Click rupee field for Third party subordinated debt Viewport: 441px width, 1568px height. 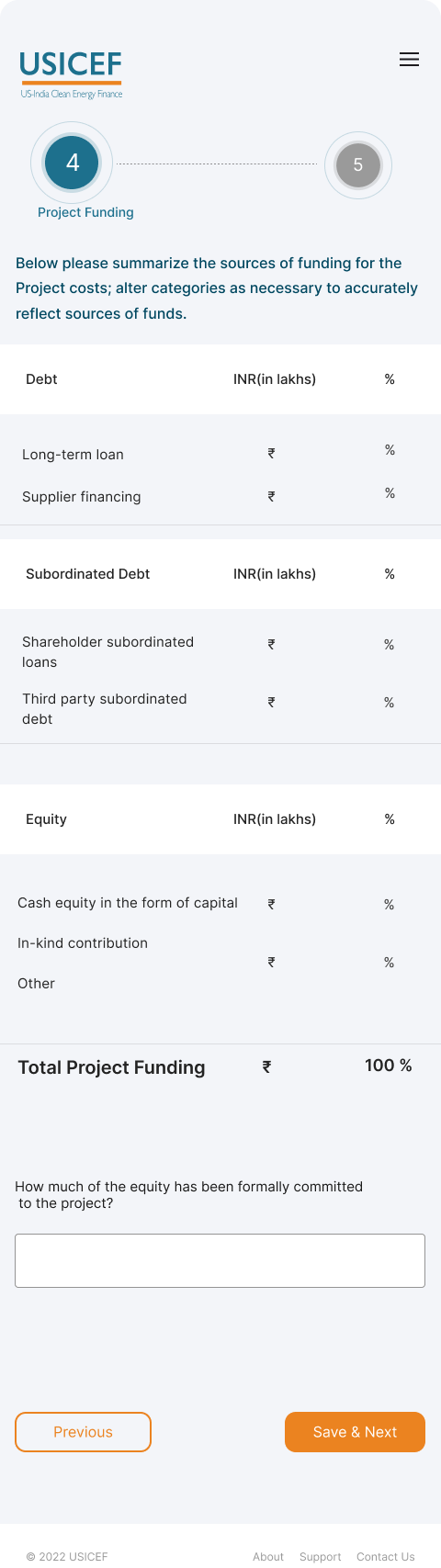pyautogui.click(x=271, y=703)
